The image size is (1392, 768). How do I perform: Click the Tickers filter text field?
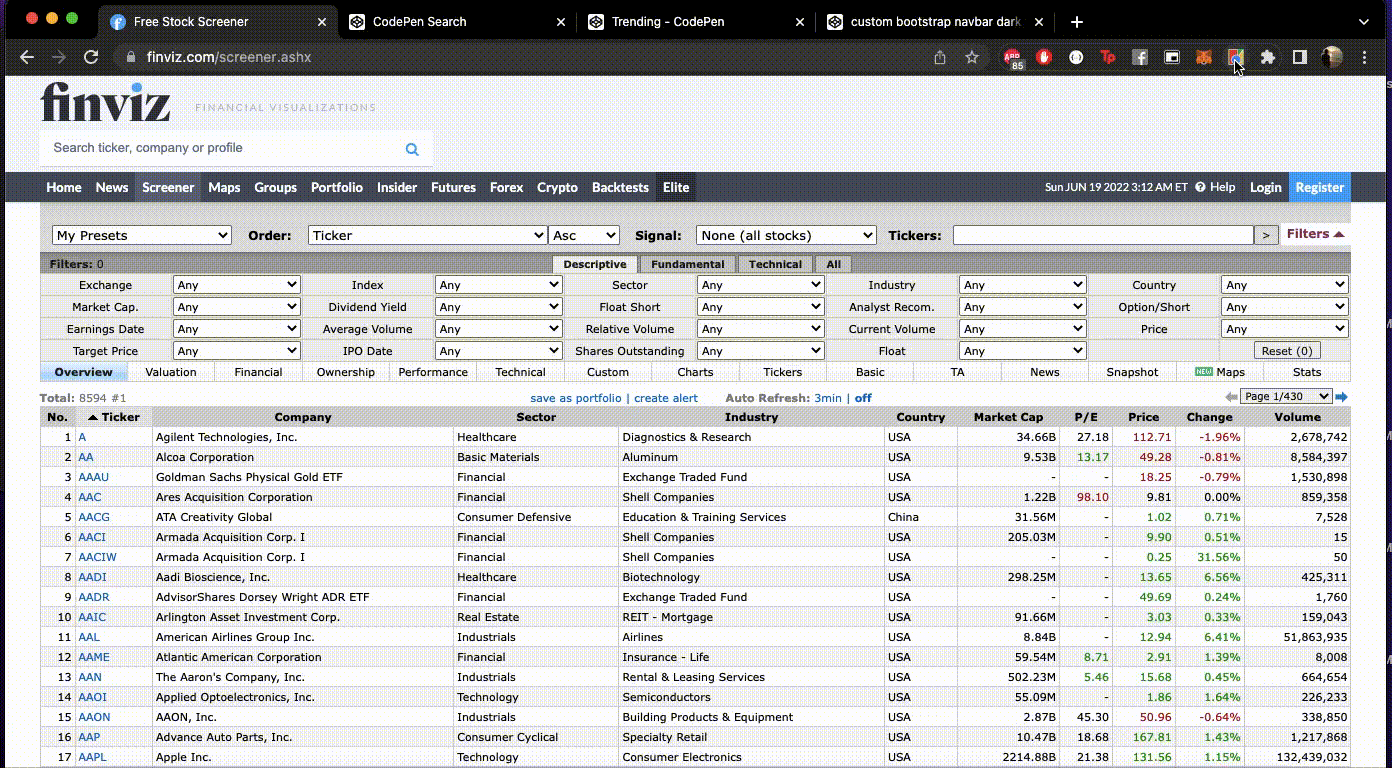point(1103,235)
